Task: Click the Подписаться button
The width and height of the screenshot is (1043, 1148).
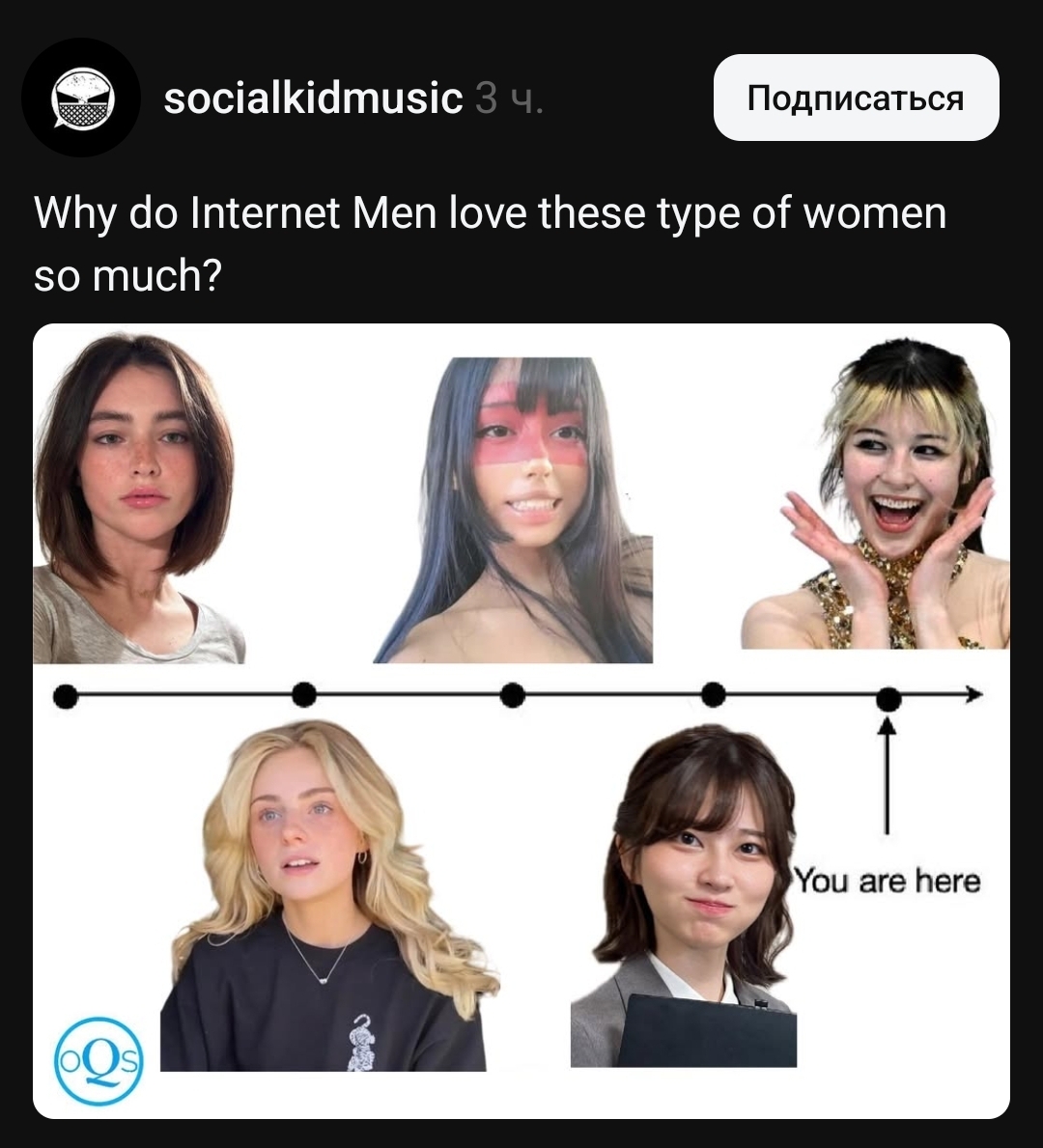Action: coord(856,98)
